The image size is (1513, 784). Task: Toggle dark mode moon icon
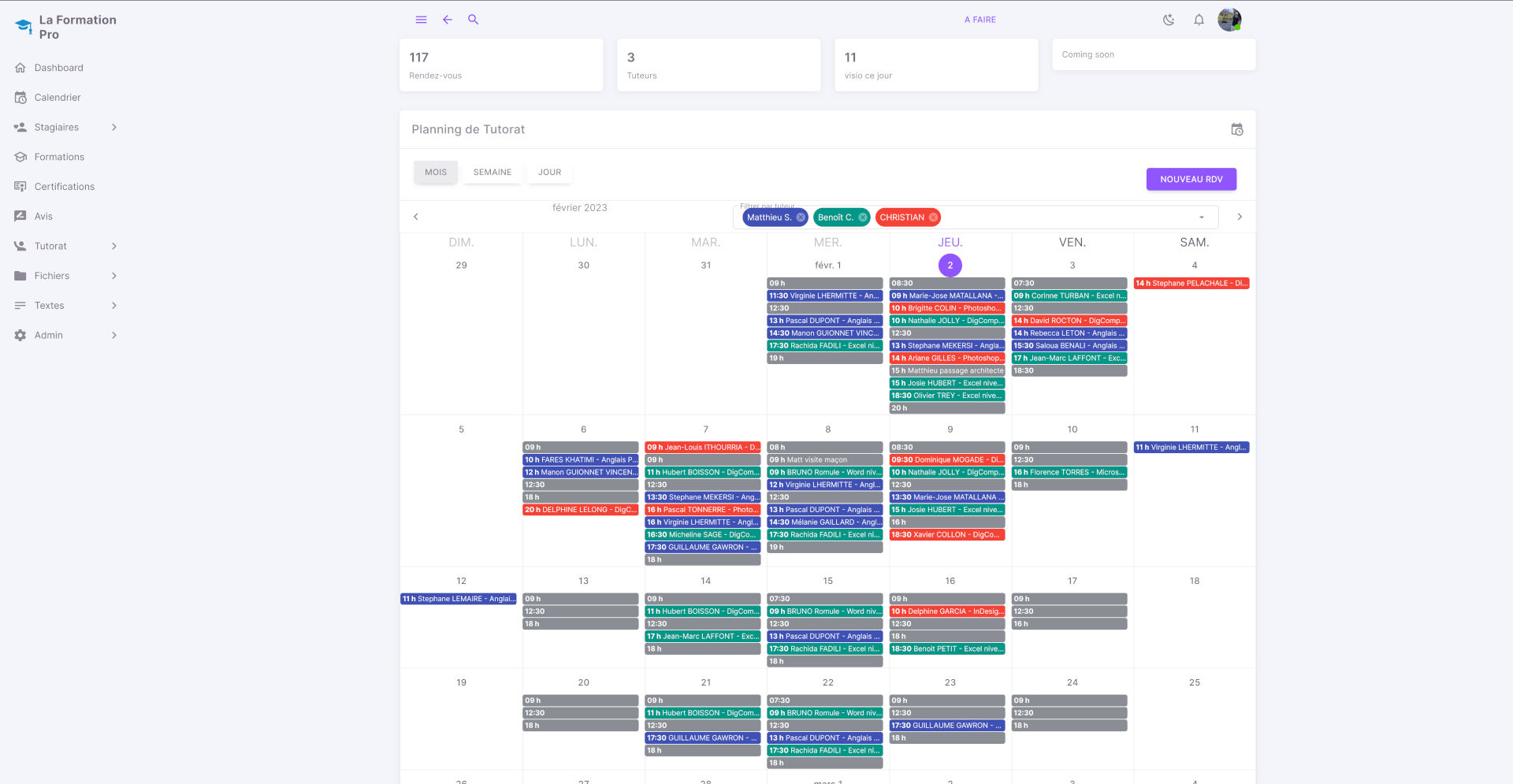coord(1169,20)
